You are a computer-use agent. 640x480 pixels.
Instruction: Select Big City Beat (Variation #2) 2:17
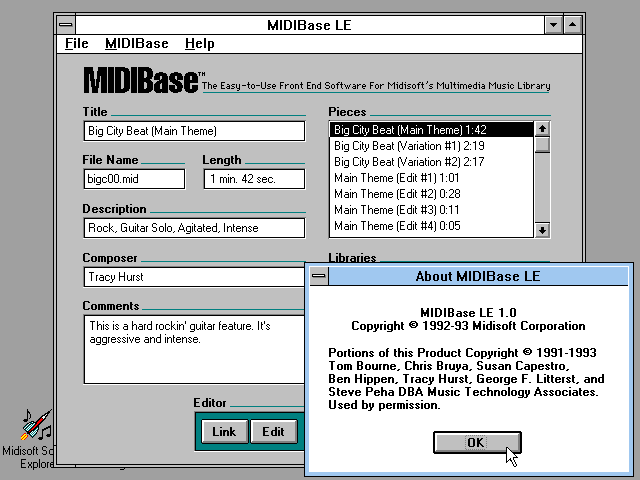[x=431, y=162]
